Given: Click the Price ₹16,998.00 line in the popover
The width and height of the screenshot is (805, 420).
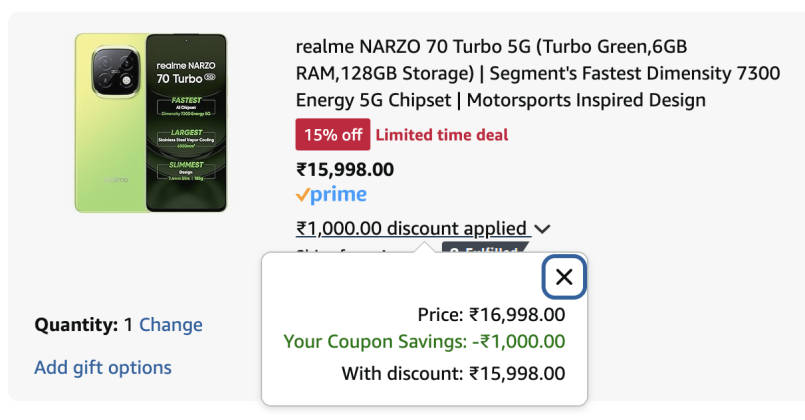Looking at the screenshot, I should tap(491, 315).
